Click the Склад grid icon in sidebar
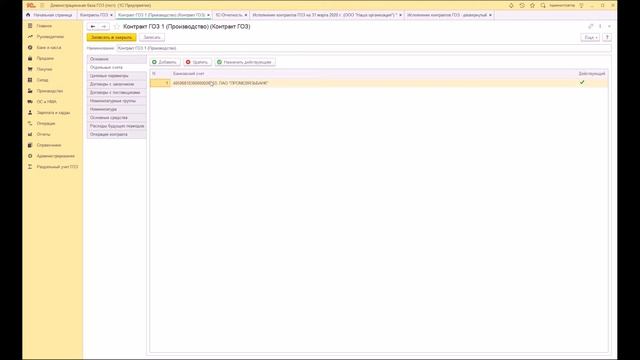Image resolution: width=640 pixels, height=360 pixels. [30, 80]
